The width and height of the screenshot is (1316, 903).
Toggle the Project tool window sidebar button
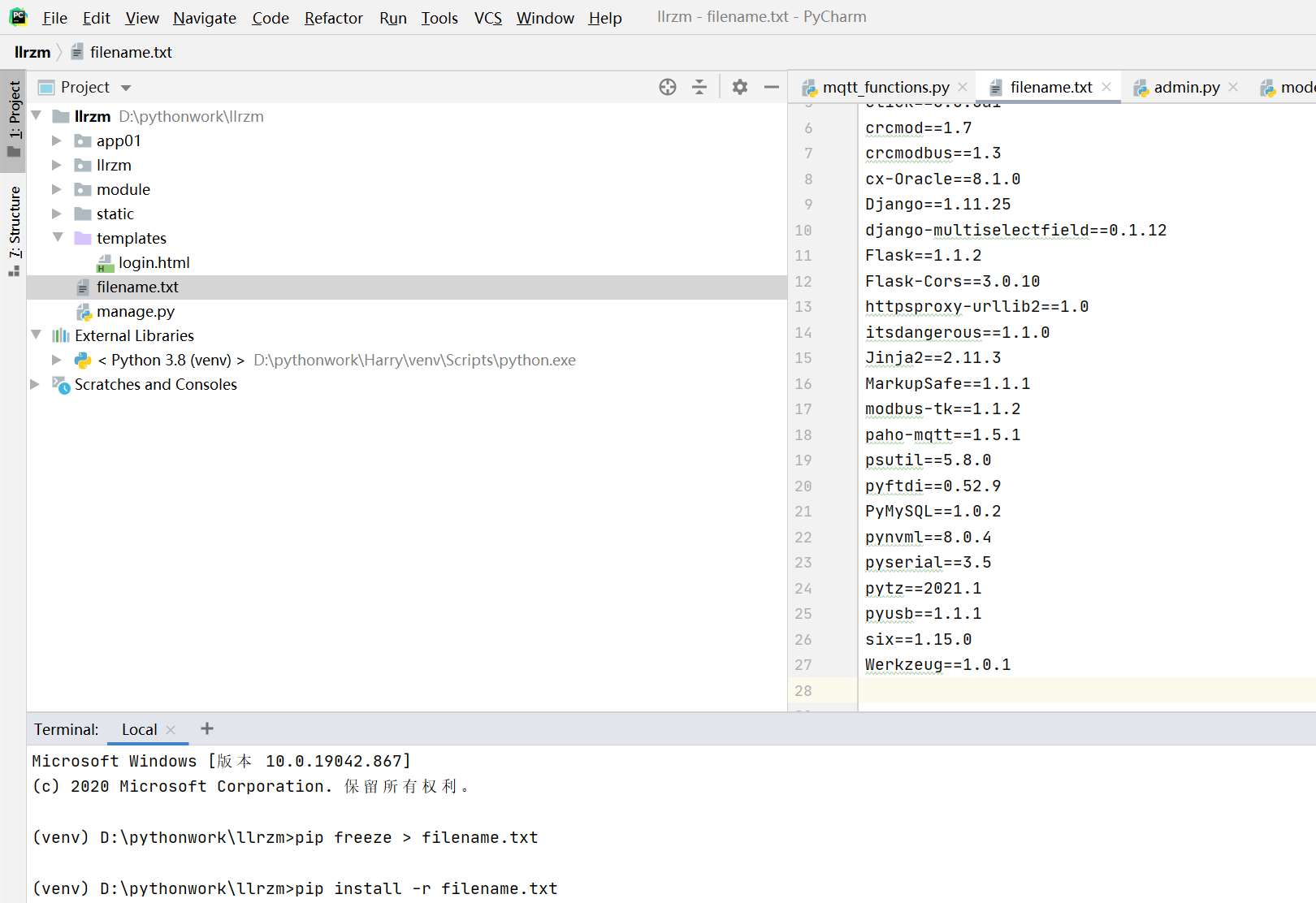13,114
